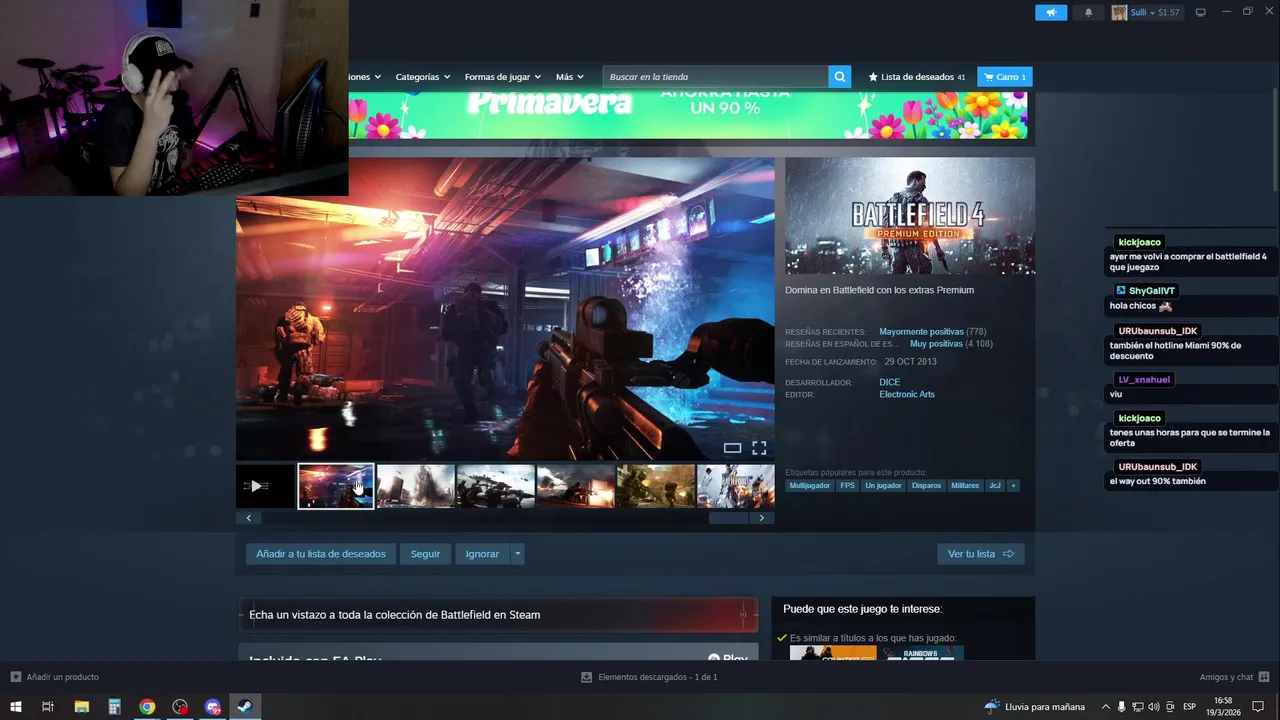Switch to Big Picture mode monitor icon
Viewport: 1280px width, 720px height.
pyautogui.click(x=1201, y=12)
